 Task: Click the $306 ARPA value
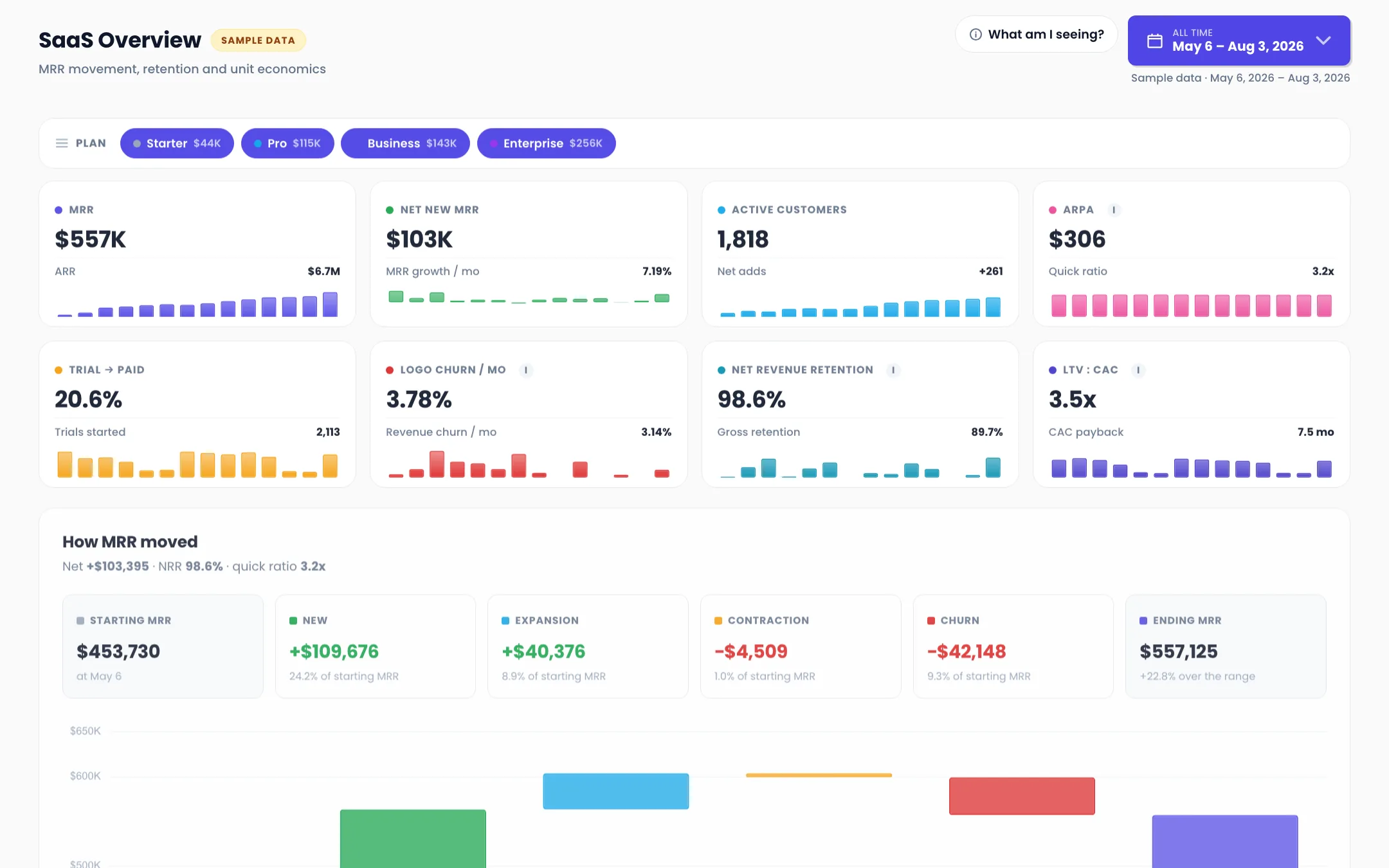pyautogui.click(x=1077, y=239)
